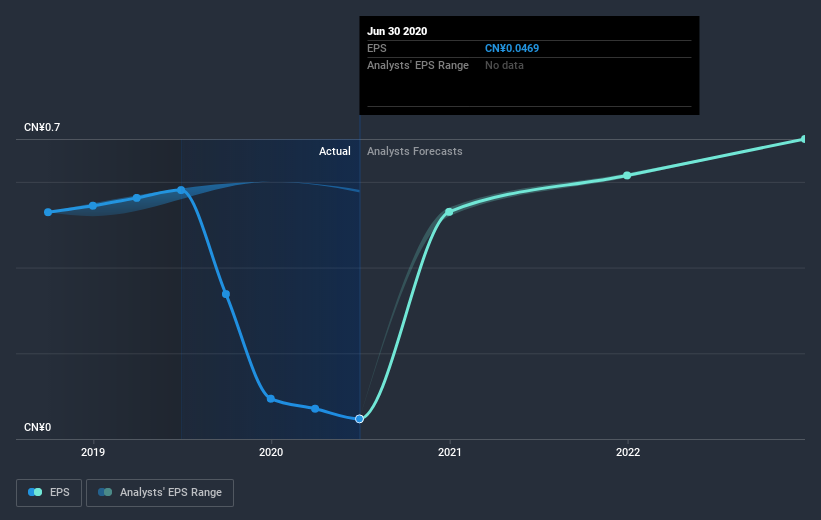The image size is (821, 520).
Task: Click the EPS row label in tooltip
Action: [376, 48]
